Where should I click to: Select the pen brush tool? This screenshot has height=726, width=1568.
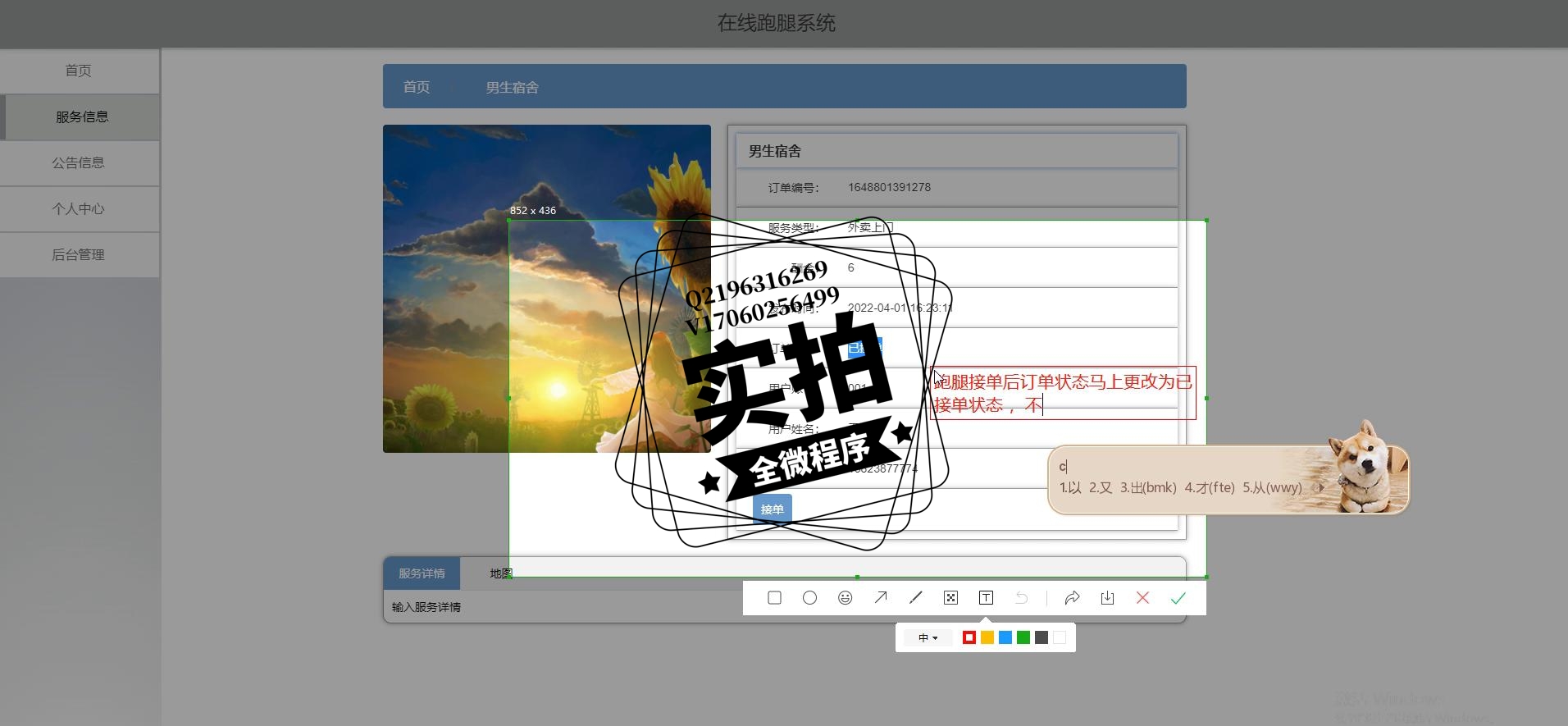(x=915, y=598)
